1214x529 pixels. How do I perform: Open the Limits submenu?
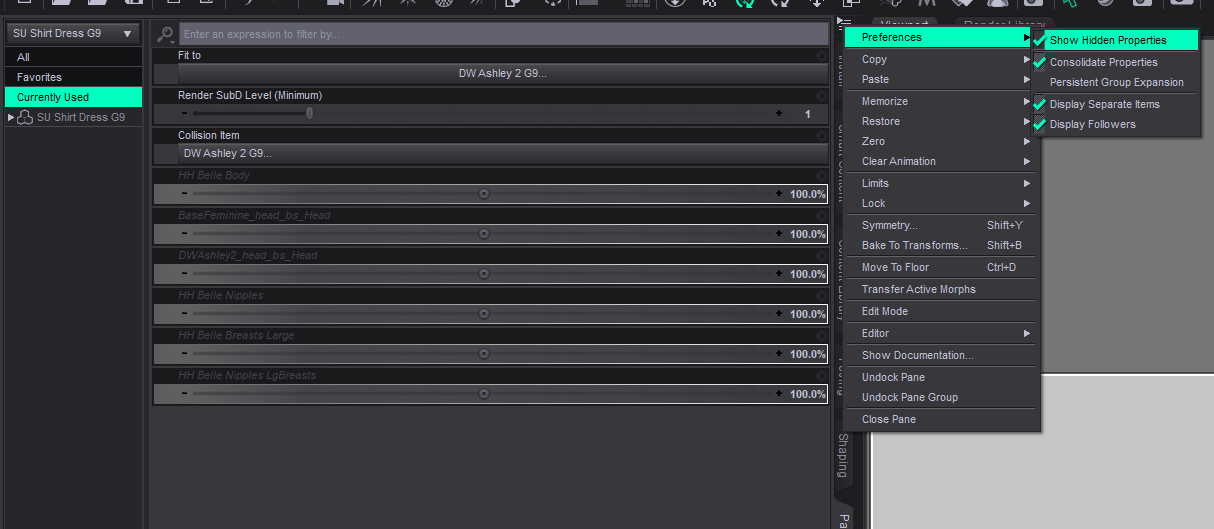(943, 183)
